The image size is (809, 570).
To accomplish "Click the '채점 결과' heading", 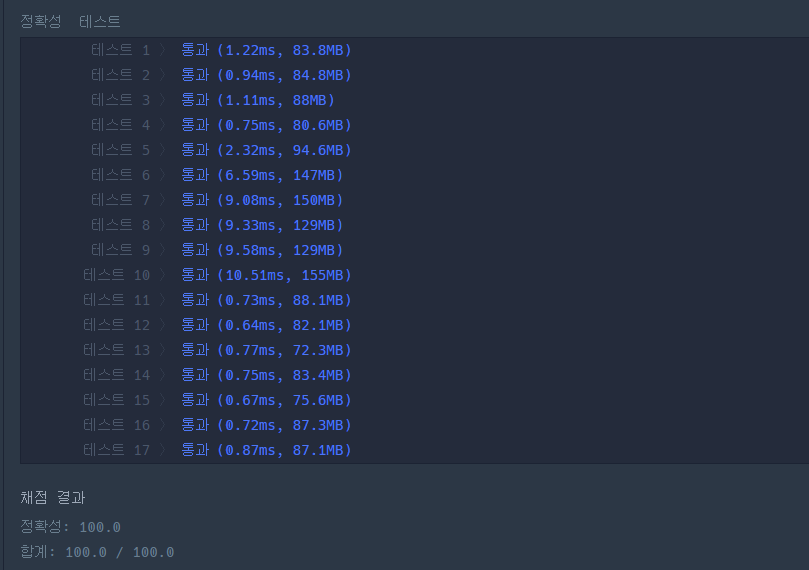I will tap(53, 498).
